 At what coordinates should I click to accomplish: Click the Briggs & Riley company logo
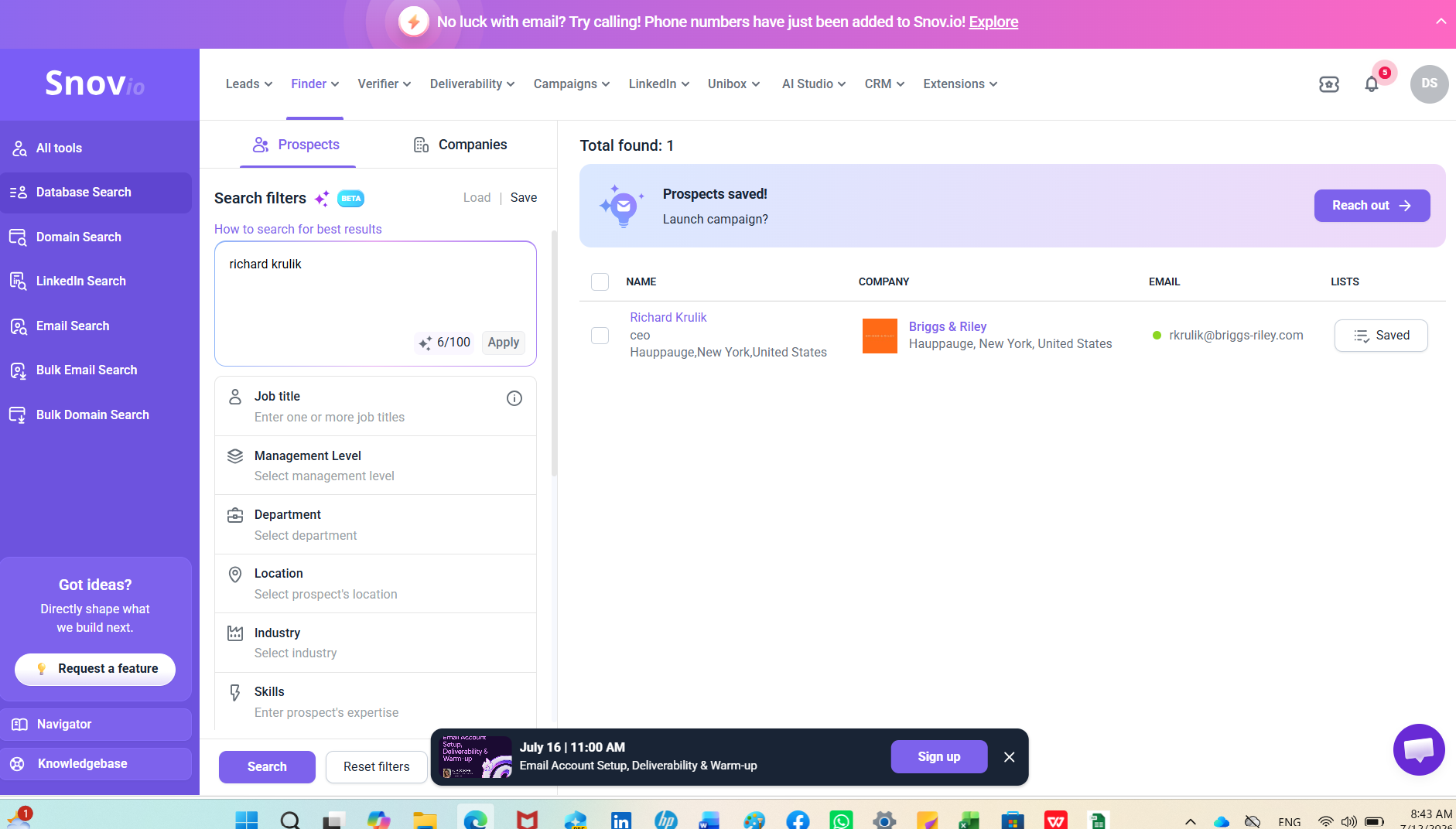pyautogui.click(x=880, y=336)
